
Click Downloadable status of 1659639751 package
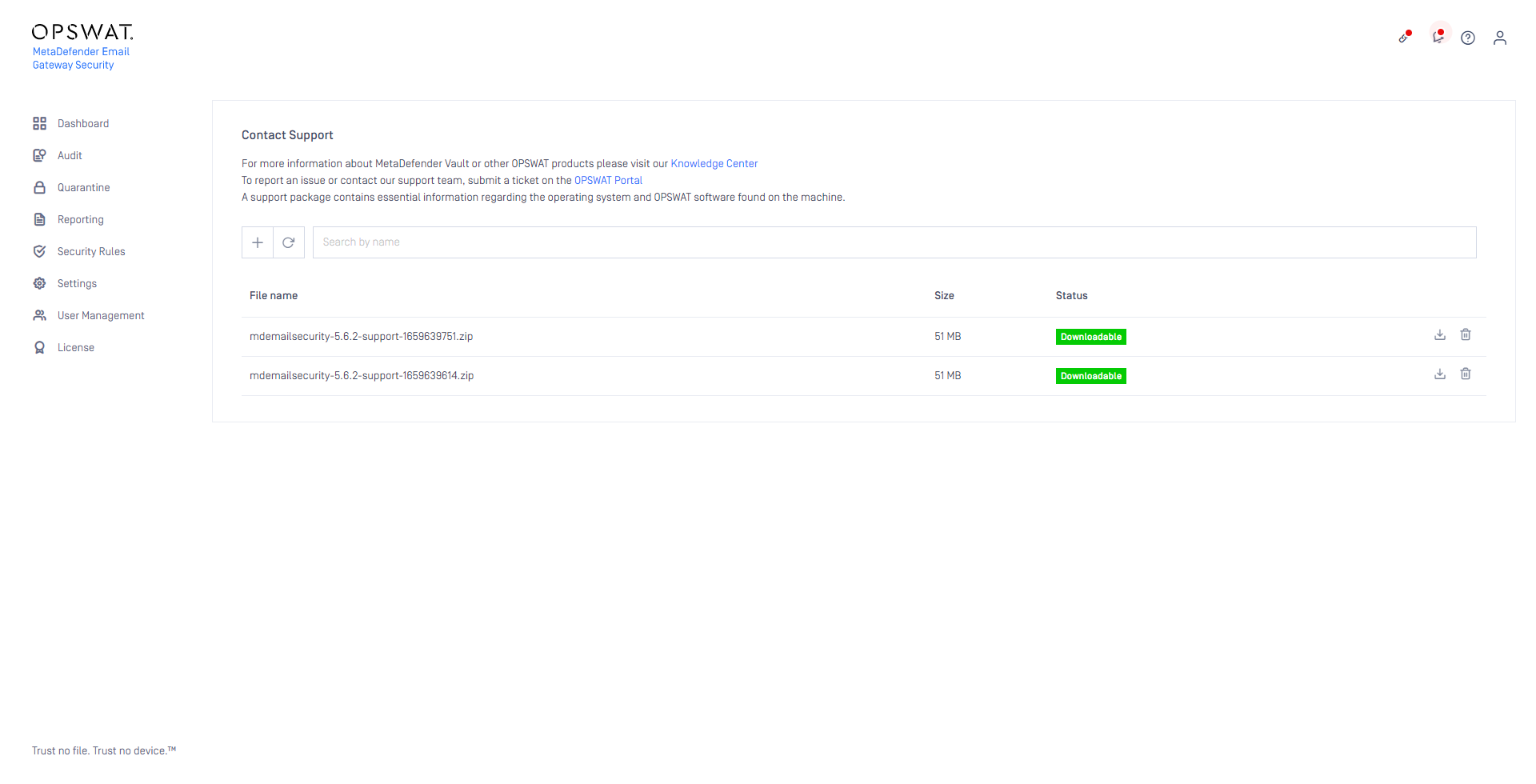pos(1091,337)
